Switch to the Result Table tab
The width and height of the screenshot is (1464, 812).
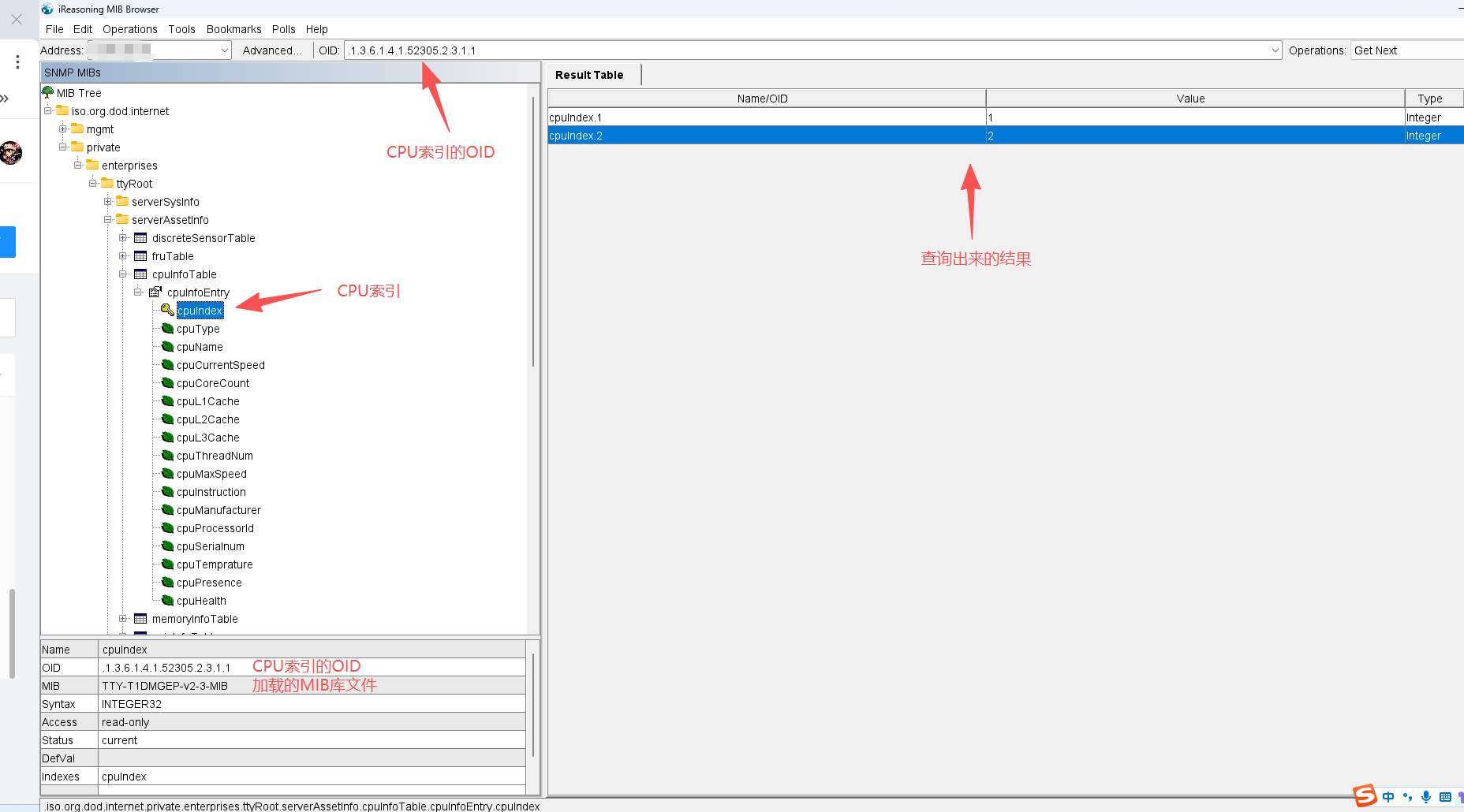[589, 75]
